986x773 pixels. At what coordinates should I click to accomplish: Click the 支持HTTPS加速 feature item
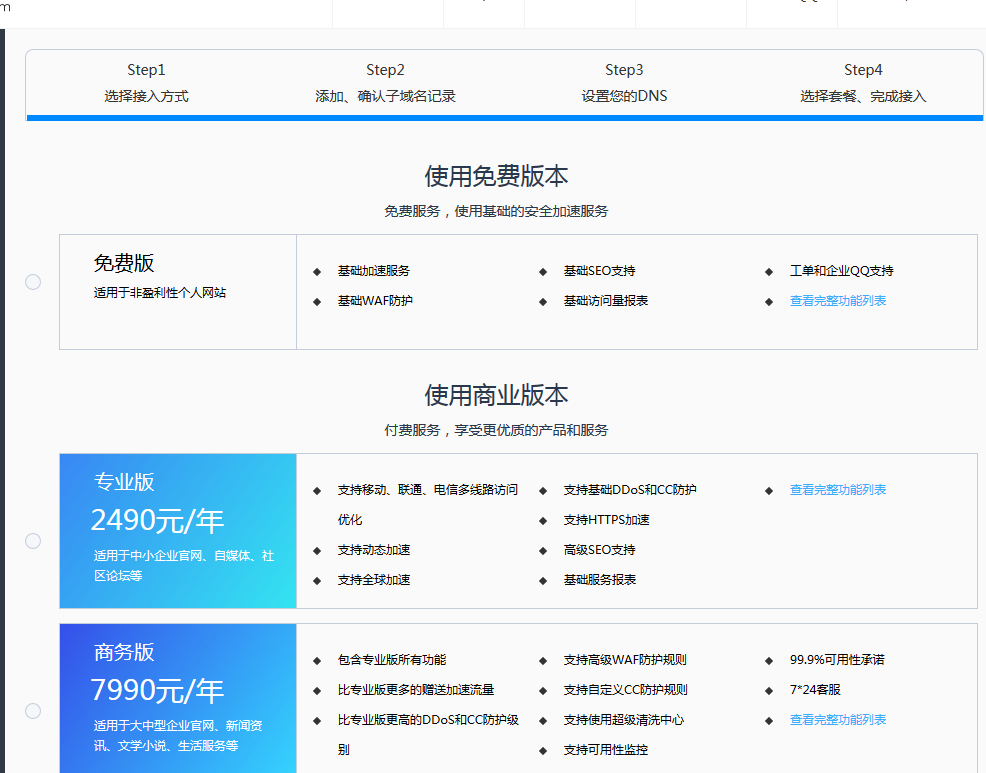(606, 520)
